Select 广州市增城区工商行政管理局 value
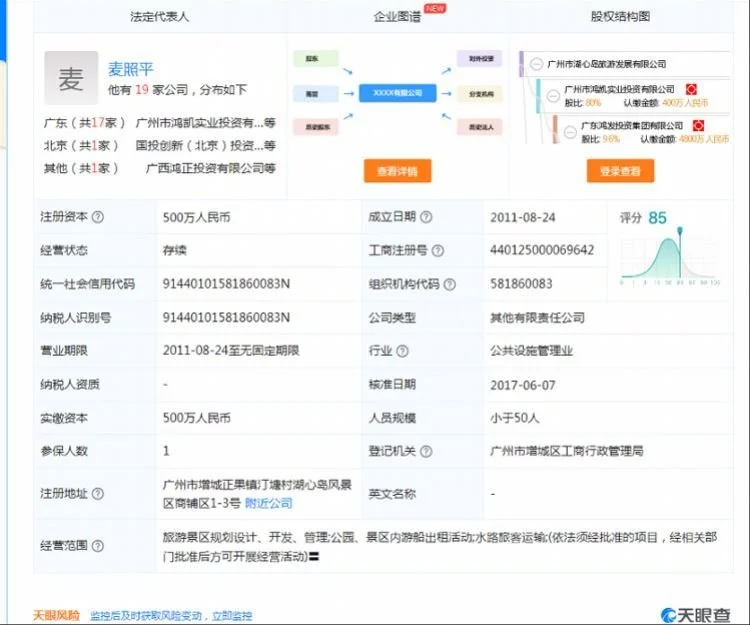Viewport: 750px width, 625px height. point(567,451)
